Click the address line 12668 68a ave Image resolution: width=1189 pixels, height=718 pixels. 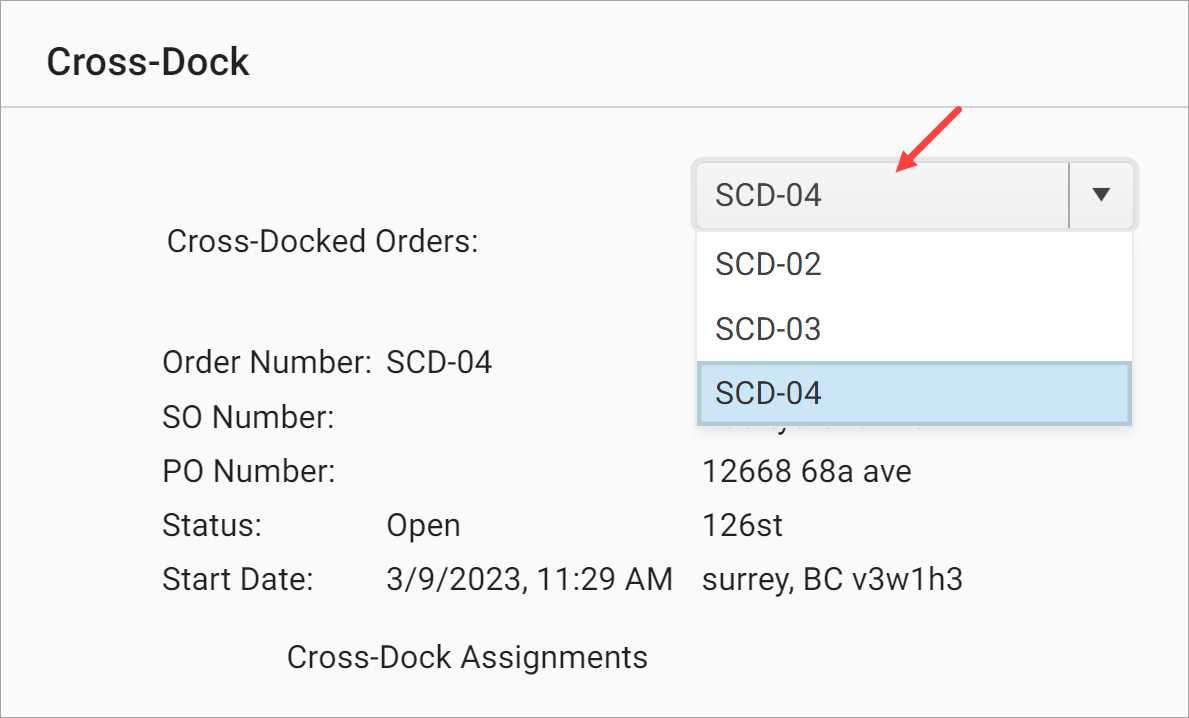click(x=805, y=471)
